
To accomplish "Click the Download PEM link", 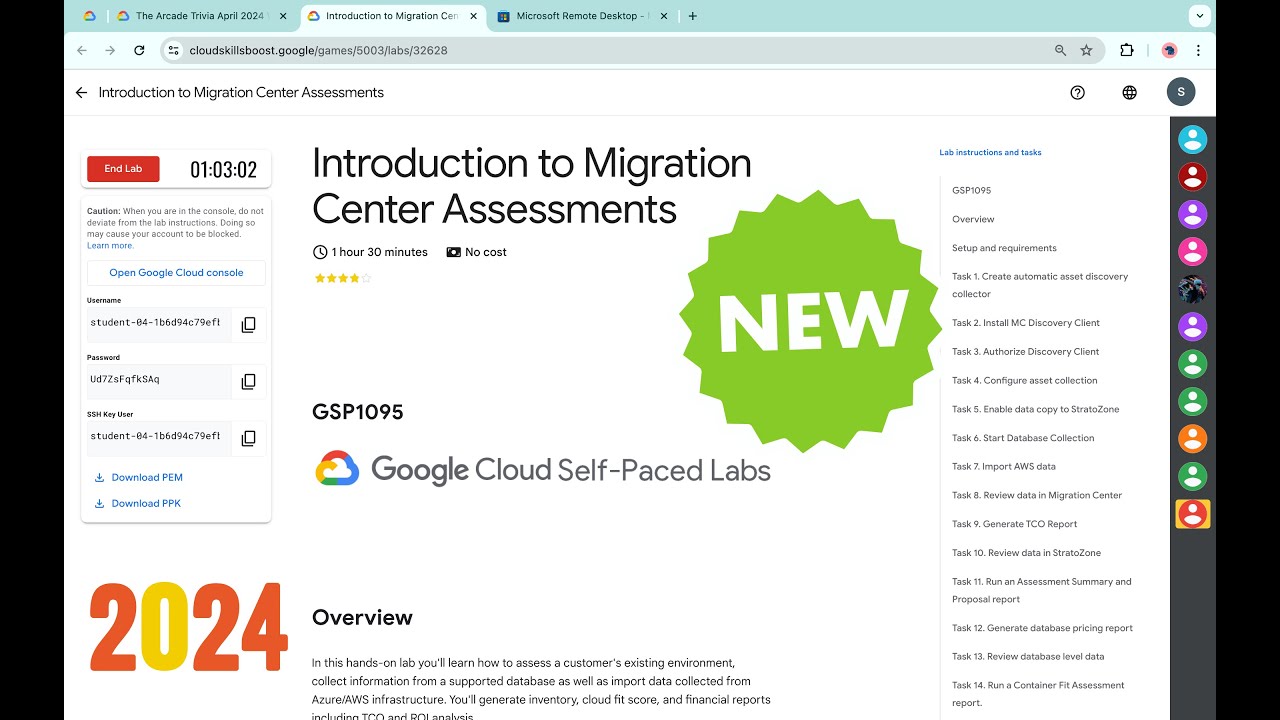I will point(147,478).
